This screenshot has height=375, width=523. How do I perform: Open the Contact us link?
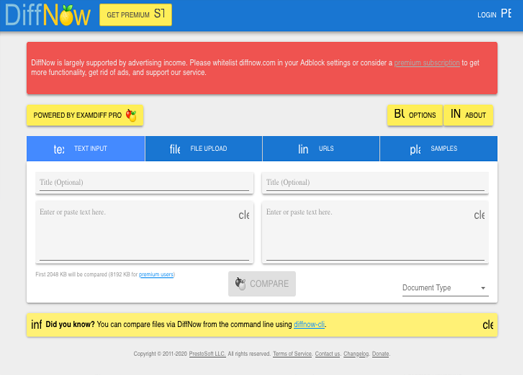coord(327,354)
